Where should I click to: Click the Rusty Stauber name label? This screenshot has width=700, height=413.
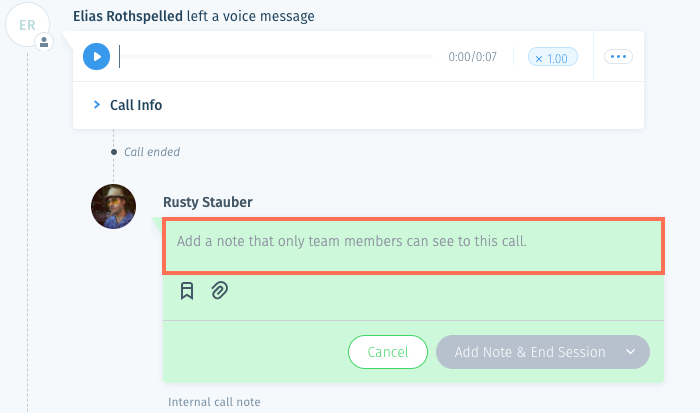point(208,202)
